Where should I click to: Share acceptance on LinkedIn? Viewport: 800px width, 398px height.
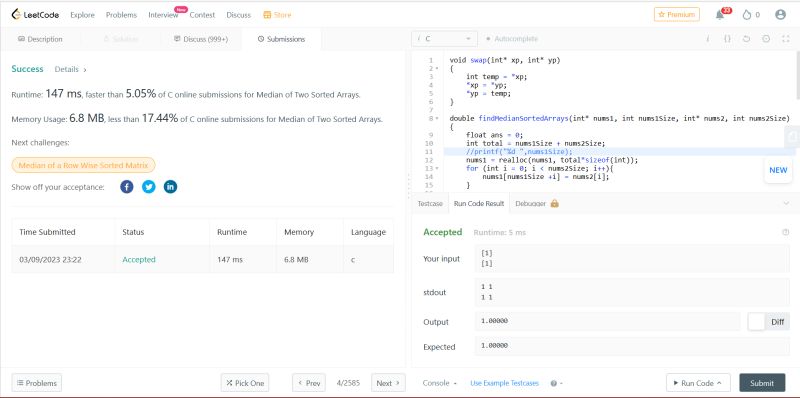point(170,187)
